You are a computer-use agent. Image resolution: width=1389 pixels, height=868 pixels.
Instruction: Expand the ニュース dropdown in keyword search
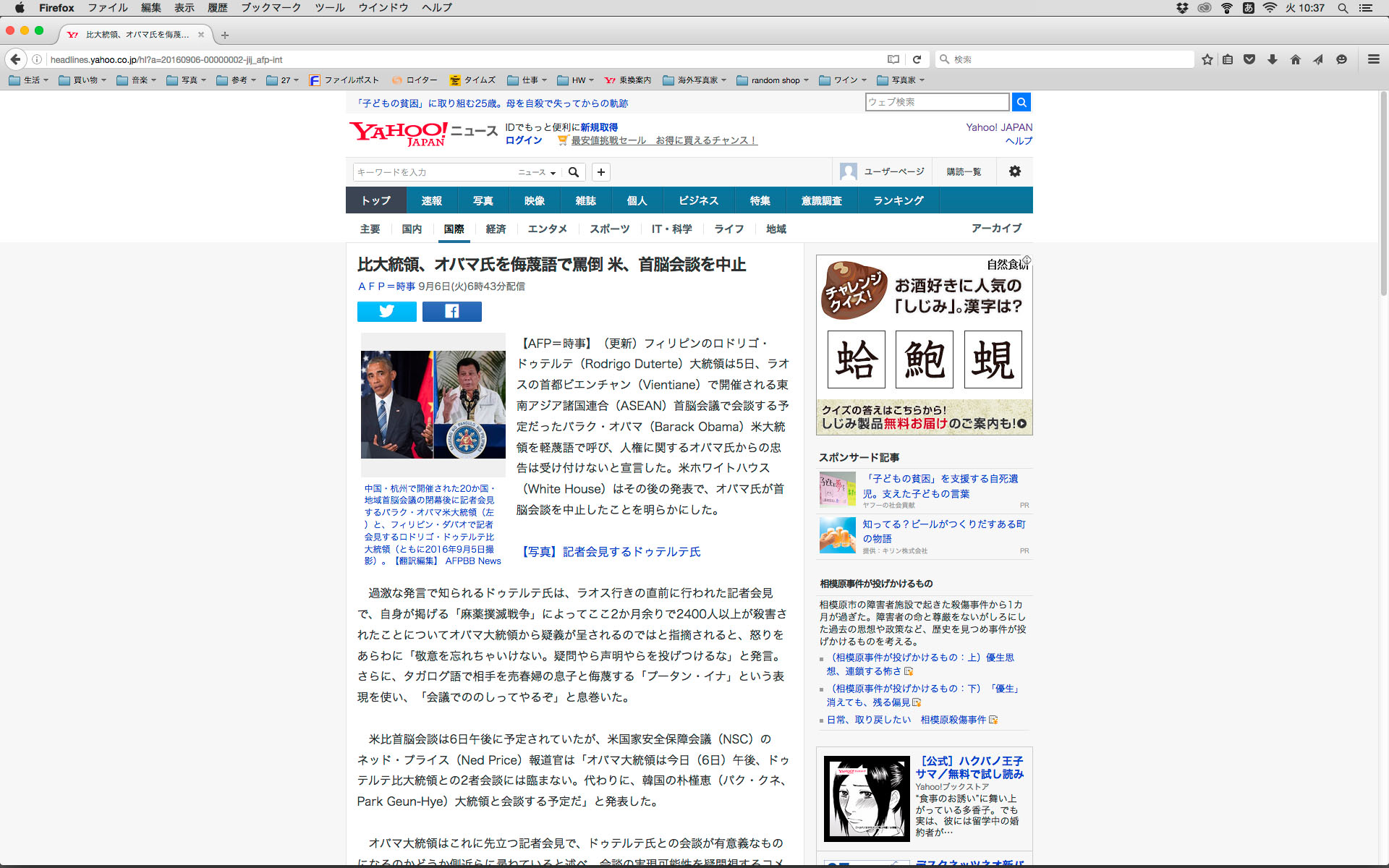[537, 172]
